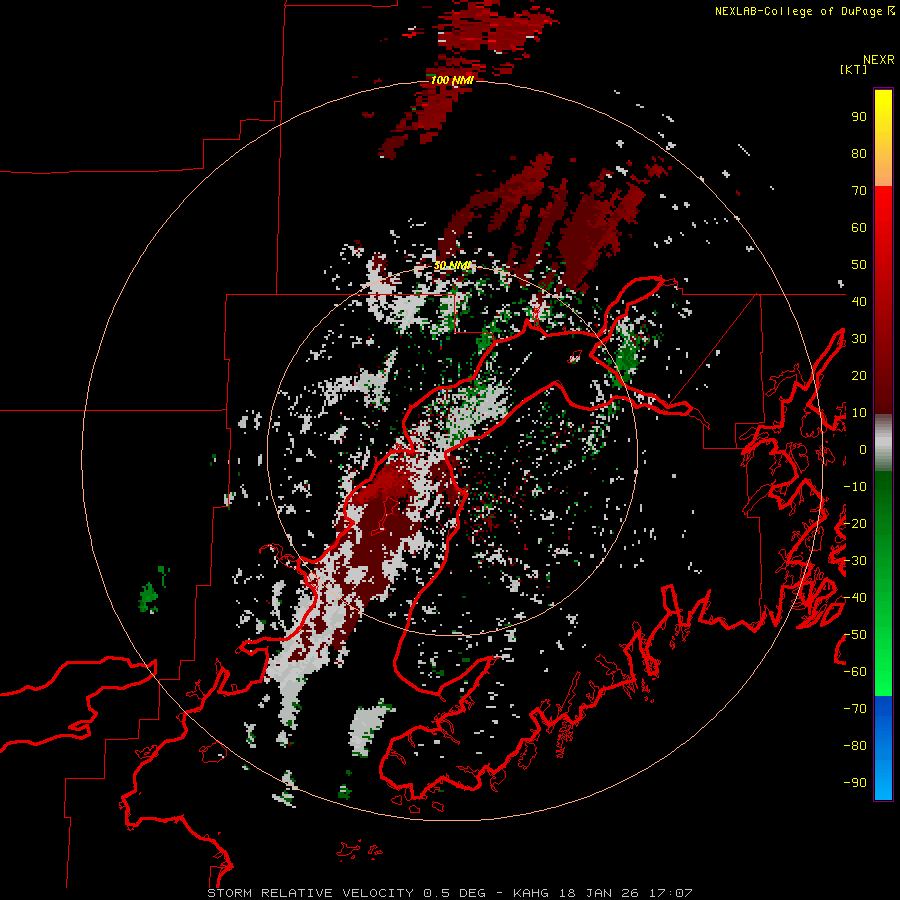The image size is (900, 900).
Task: Click the 60 knot scale label
Action: [859, 228]
